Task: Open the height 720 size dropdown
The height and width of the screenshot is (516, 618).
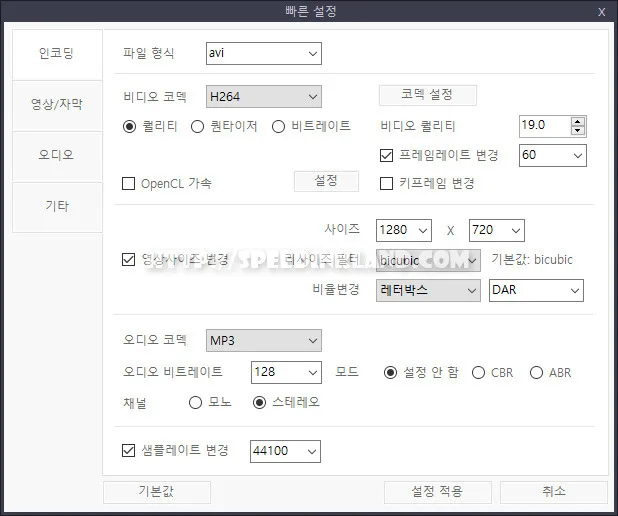Action: coord(497,230)
